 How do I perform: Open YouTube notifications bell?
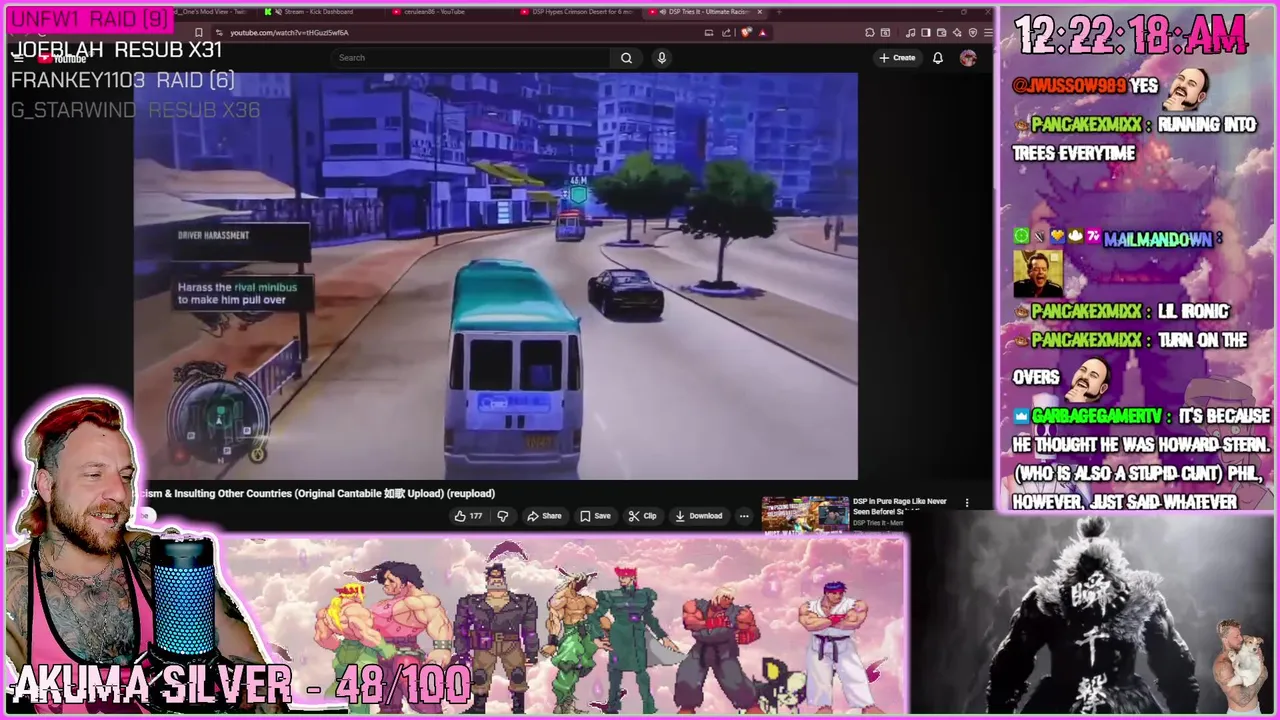tap(937, 58)
